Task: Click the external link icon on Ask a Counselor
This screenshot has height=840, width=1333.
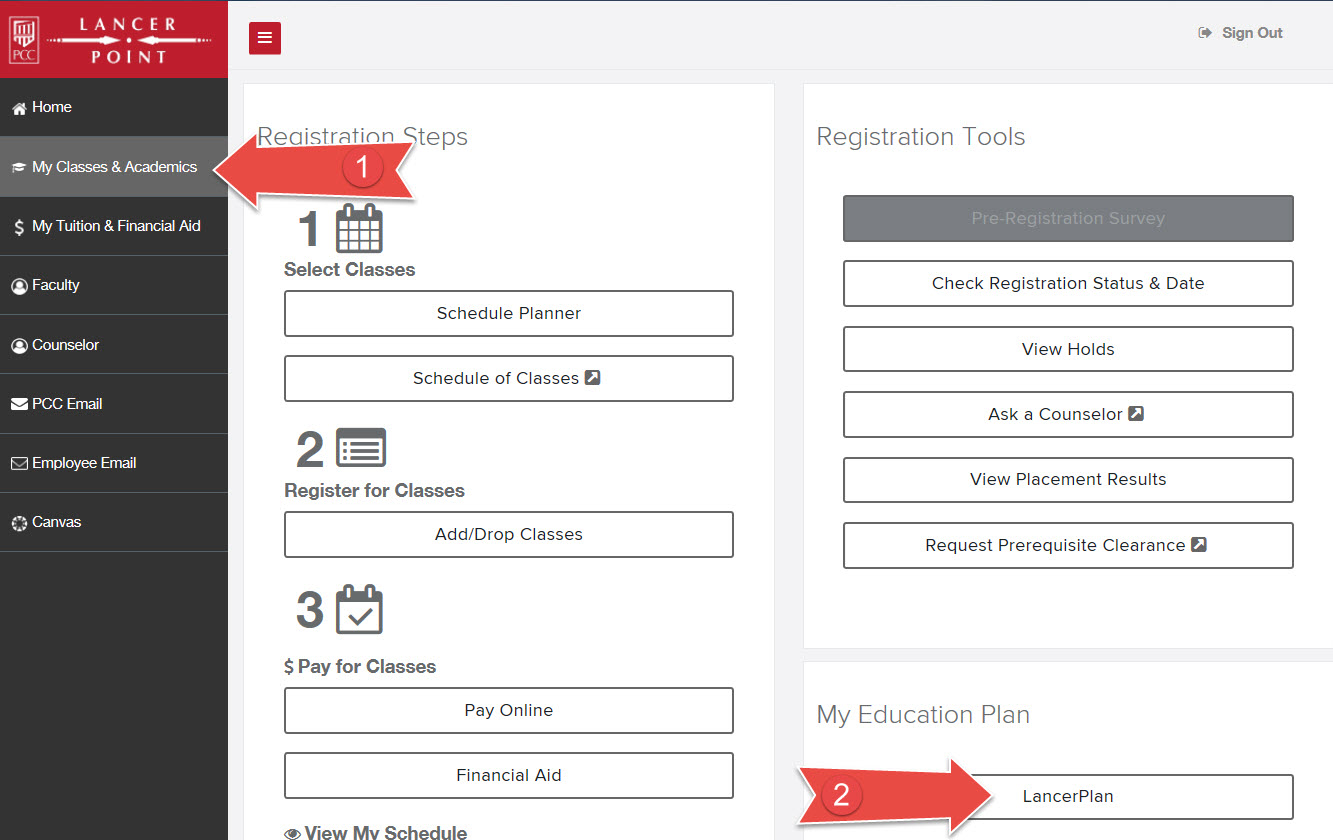Action: [x=1136, y=414]
